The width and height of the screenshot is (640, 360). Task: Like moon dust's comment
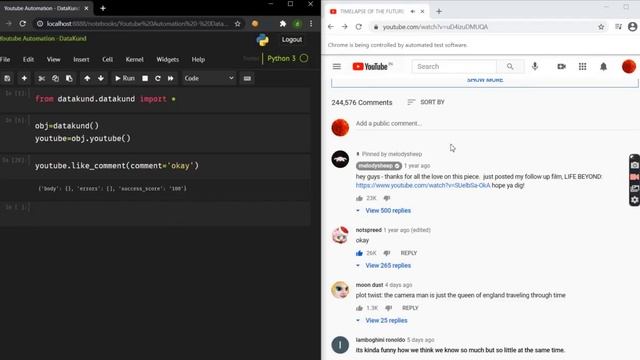click(x=359, y=308)
